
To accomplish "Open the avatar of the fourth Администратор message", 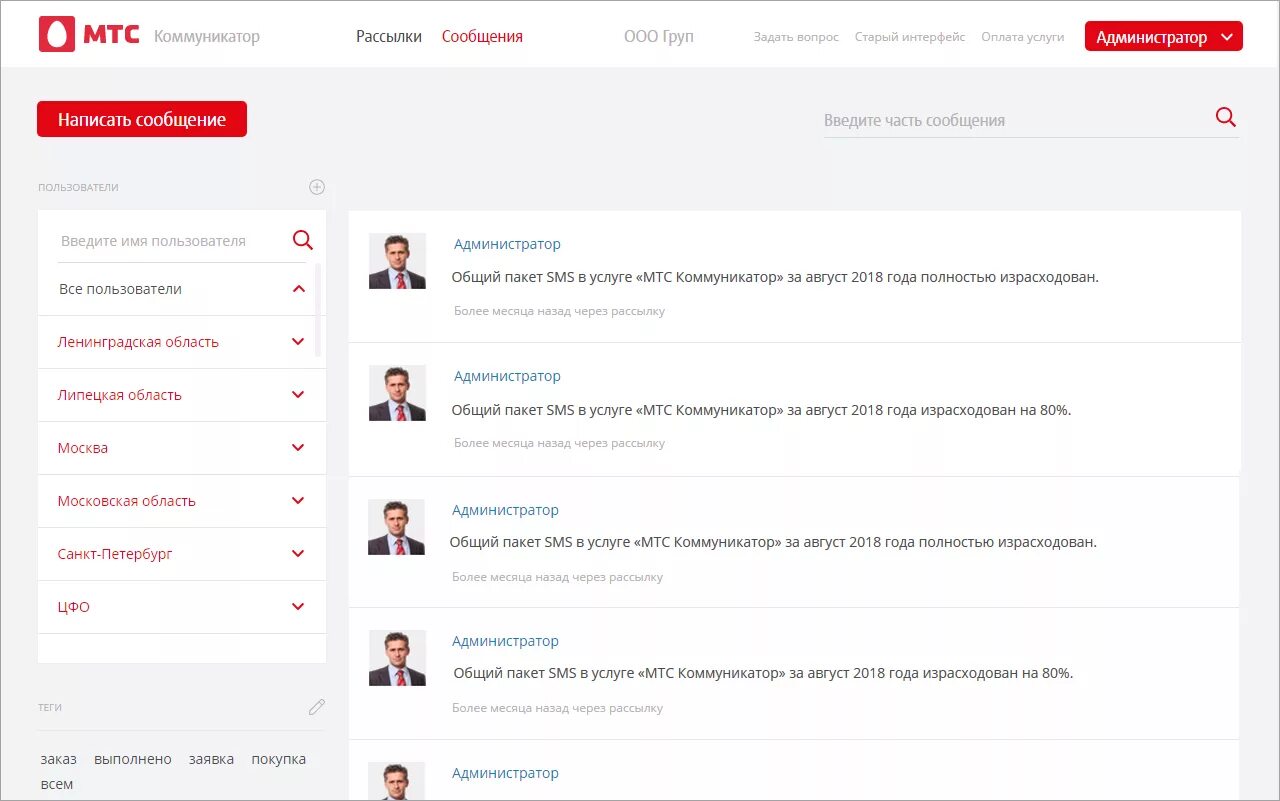I will click(x=397, y=658).
